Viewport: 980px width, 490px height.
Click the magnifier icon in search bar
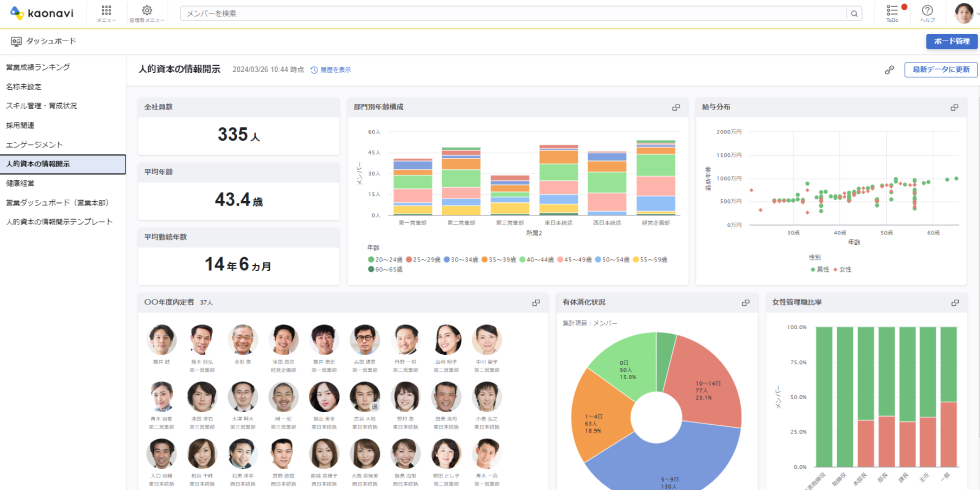pos(854,14)
